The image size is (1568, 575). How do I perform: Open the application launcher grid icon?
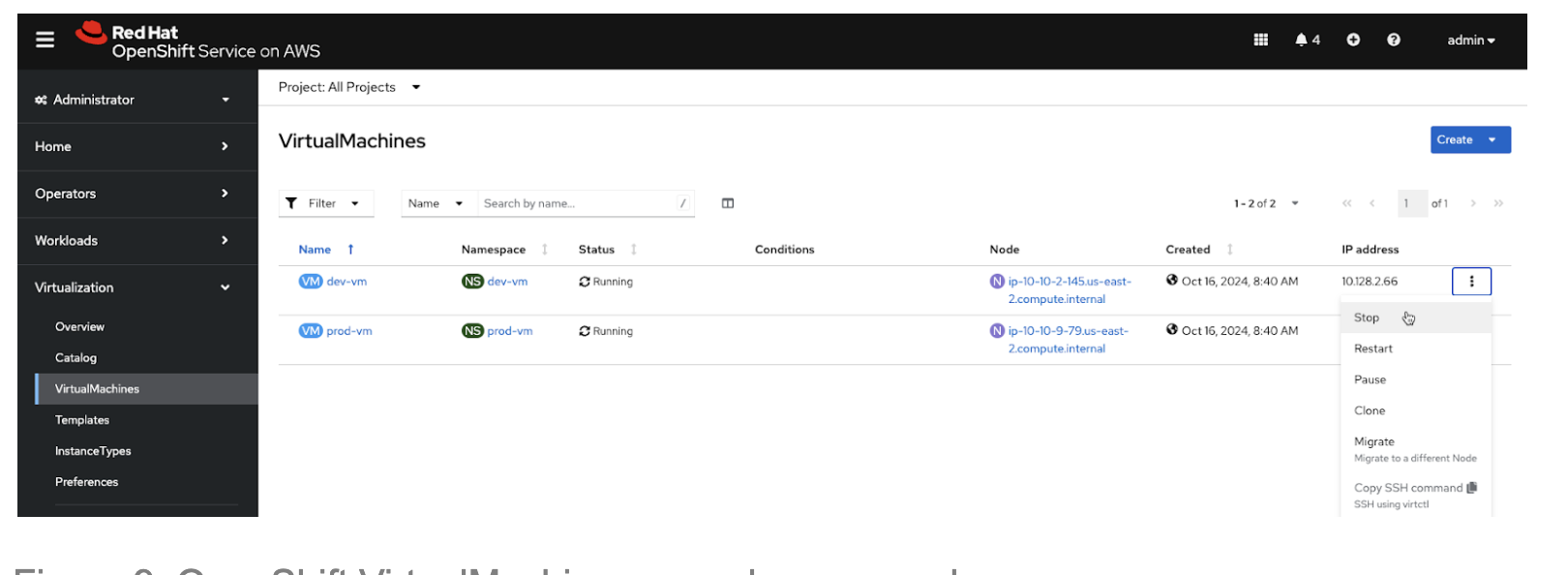coord(1260,40)
